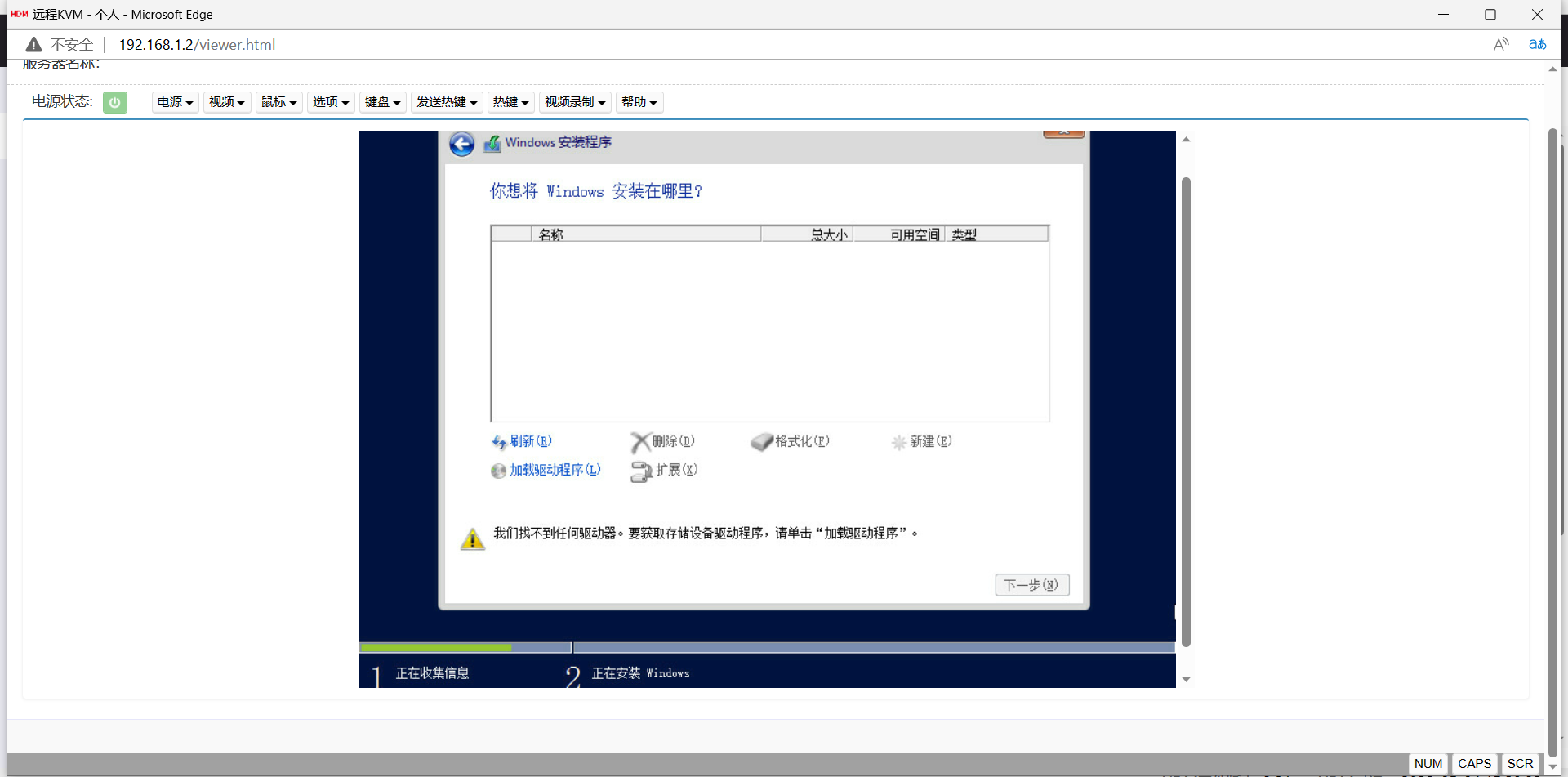Open the 视频录制 (Video Record) dropdown

pos(575,102)
